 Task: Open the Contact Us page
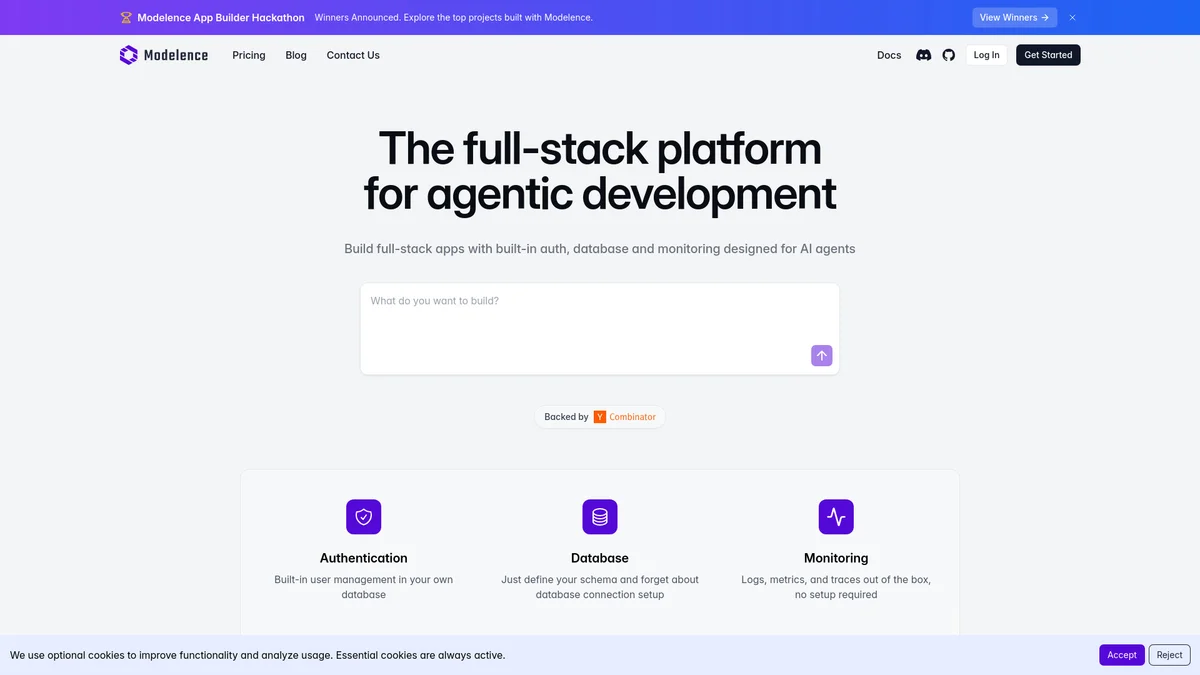353,55
